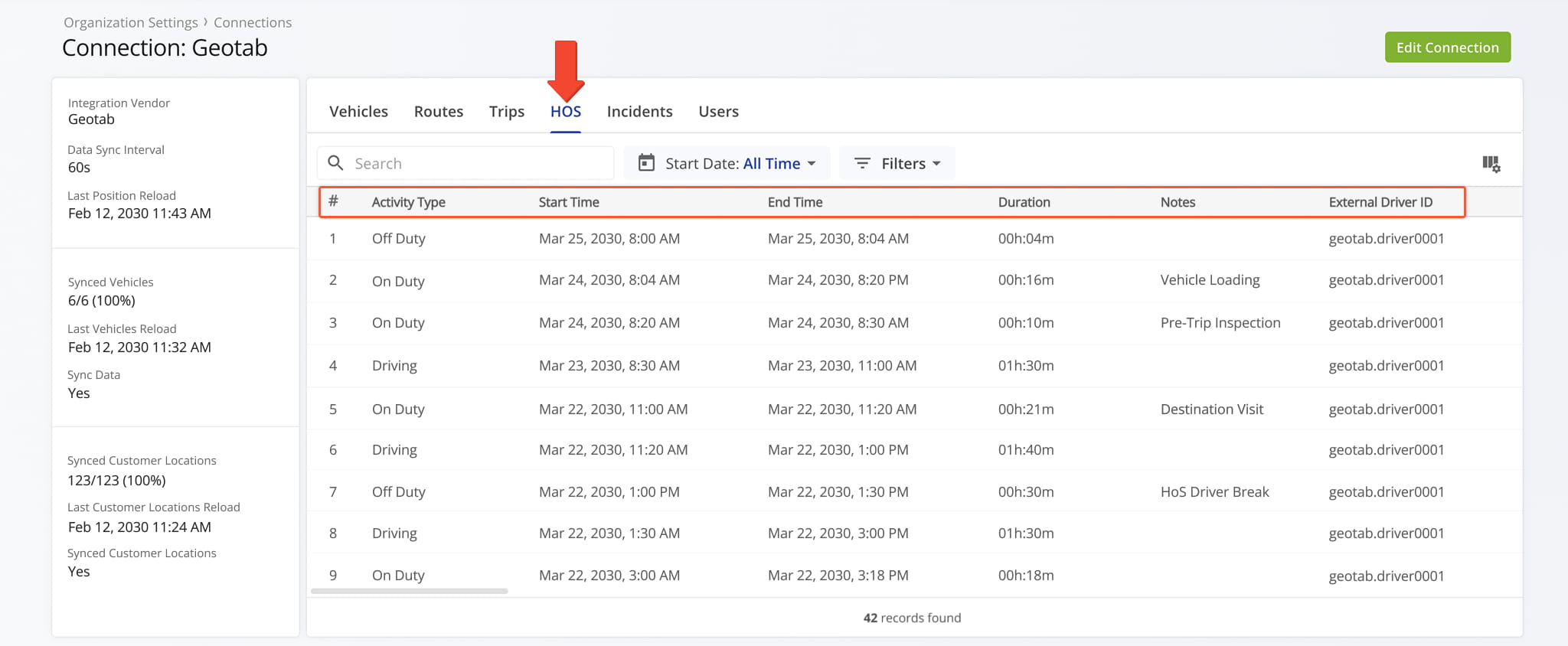Click 'Mar 23, 2030, 11:00 AM' end time

click(x=842, y=366)
